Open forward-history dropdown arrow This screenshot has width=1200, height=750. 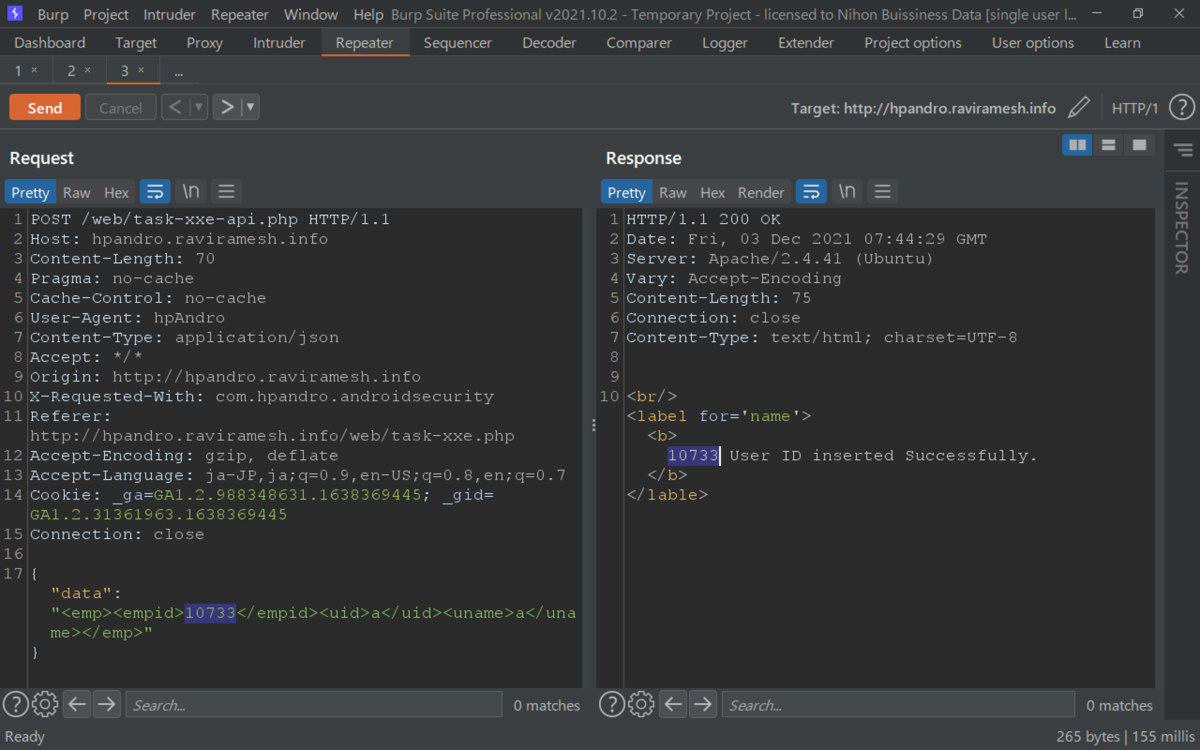pyautogui.click(x=250, y=107)
